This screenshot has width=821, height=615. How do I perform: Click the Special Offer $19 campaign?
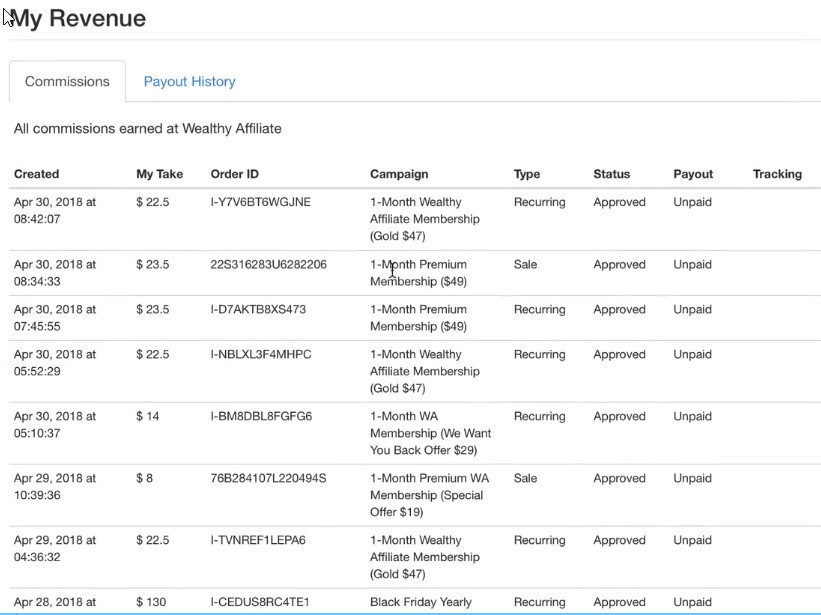pos(429,495)
